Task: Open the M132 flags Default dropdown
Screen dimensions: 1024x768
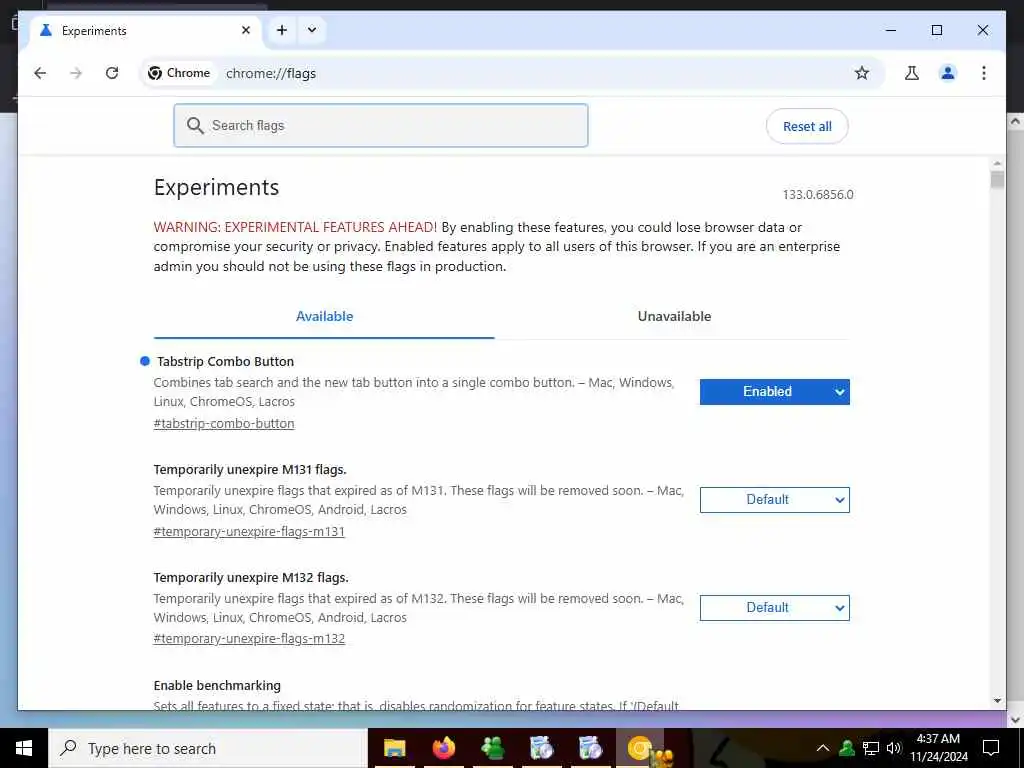Action: click(x=775, y=607)
